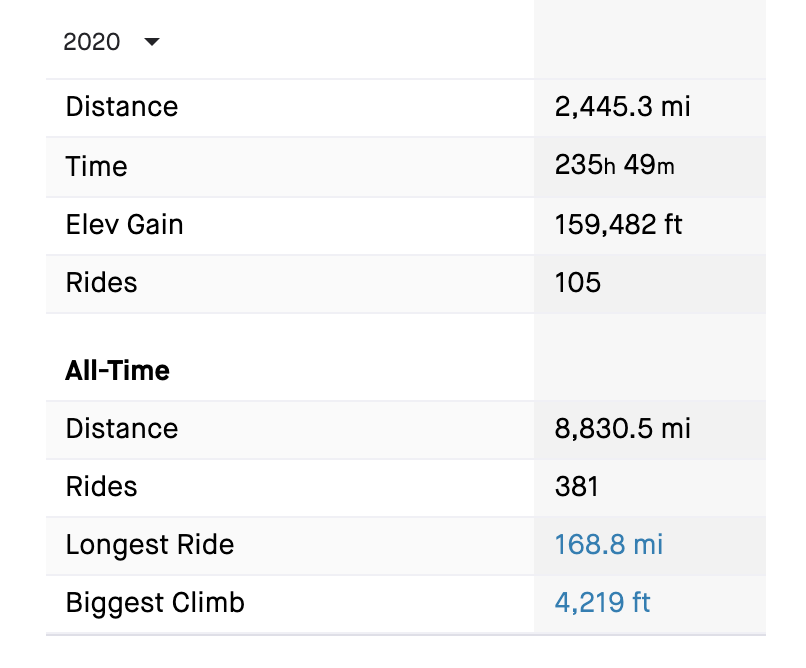Click the 8,830.5 mi all-time distance
This screenshot has height=668, width=806.
(622, 429)
